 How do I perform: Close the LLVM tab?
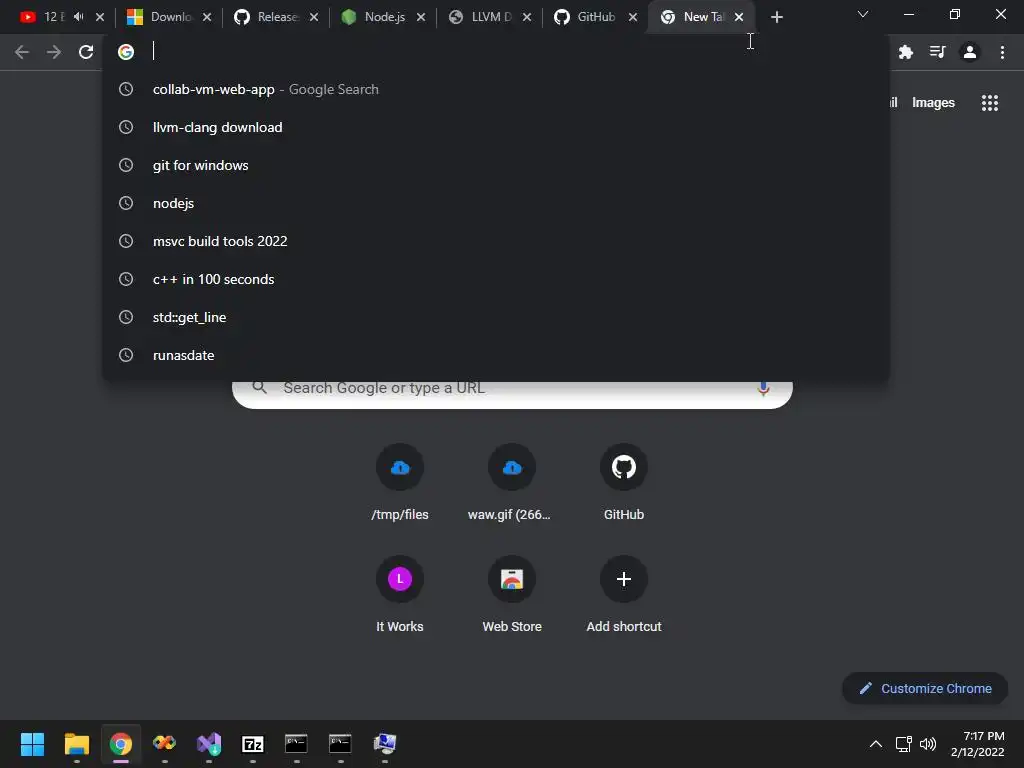(x=527, y=17)
